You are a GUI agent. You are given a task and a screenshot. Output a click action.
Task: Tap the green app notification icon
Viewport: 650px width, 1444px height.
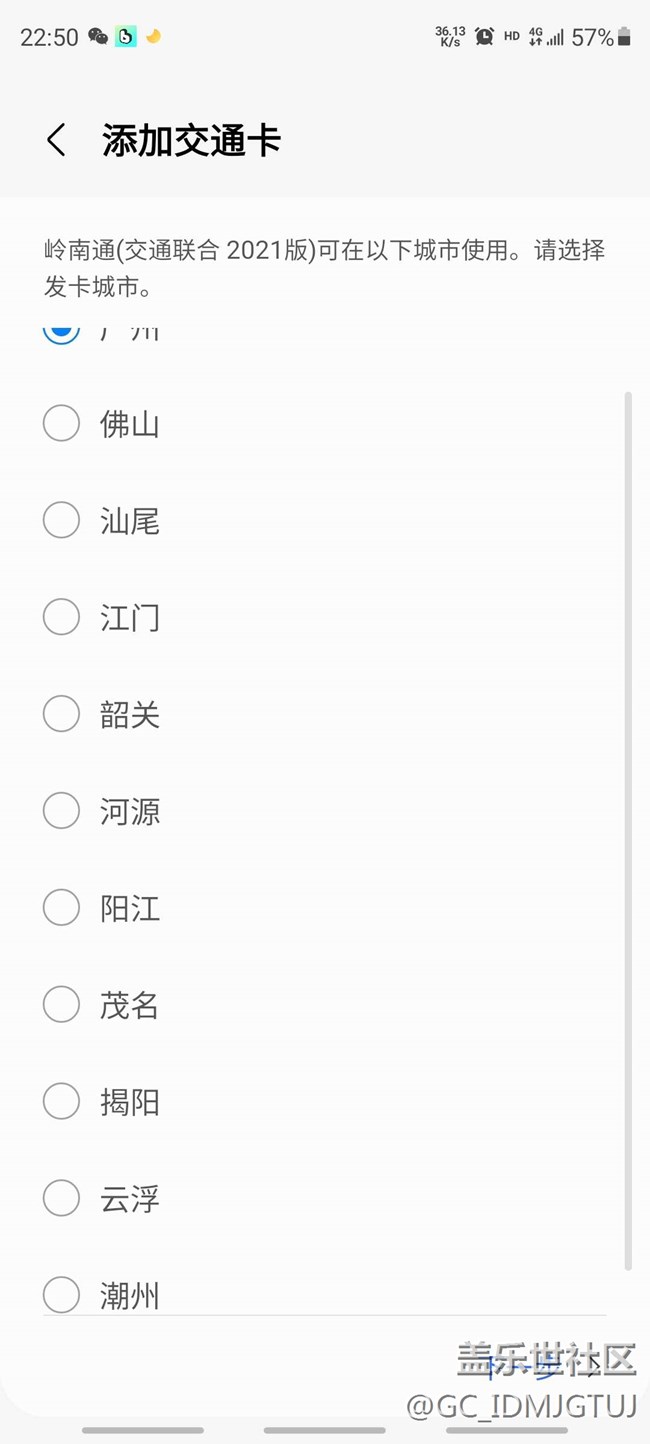pos(126,37)
